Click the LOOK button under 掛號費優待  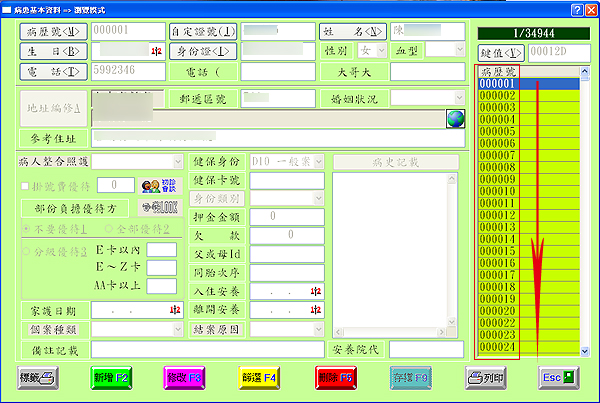point(158,208)
